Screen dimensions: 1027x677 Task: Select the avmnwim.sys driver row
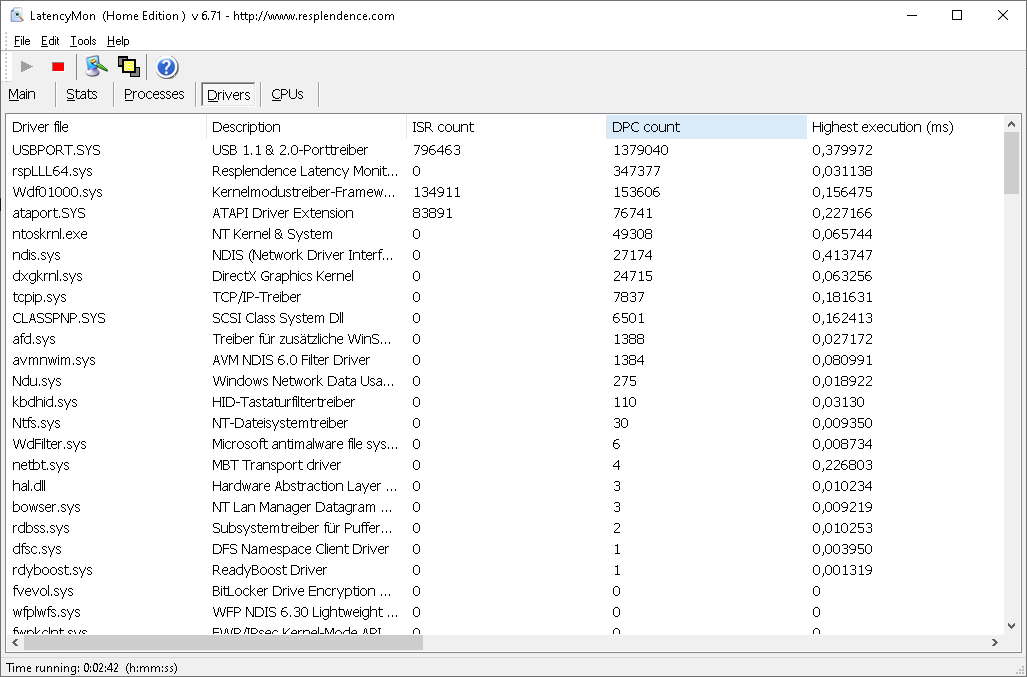click(504, 360)
